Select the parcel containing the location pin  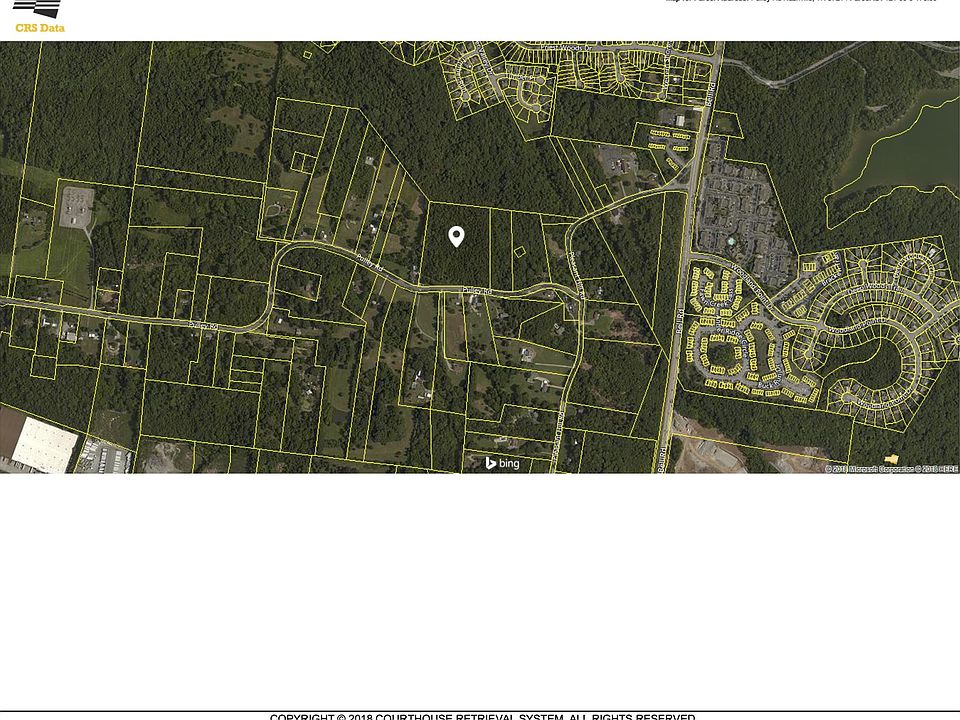pos(457,245)
